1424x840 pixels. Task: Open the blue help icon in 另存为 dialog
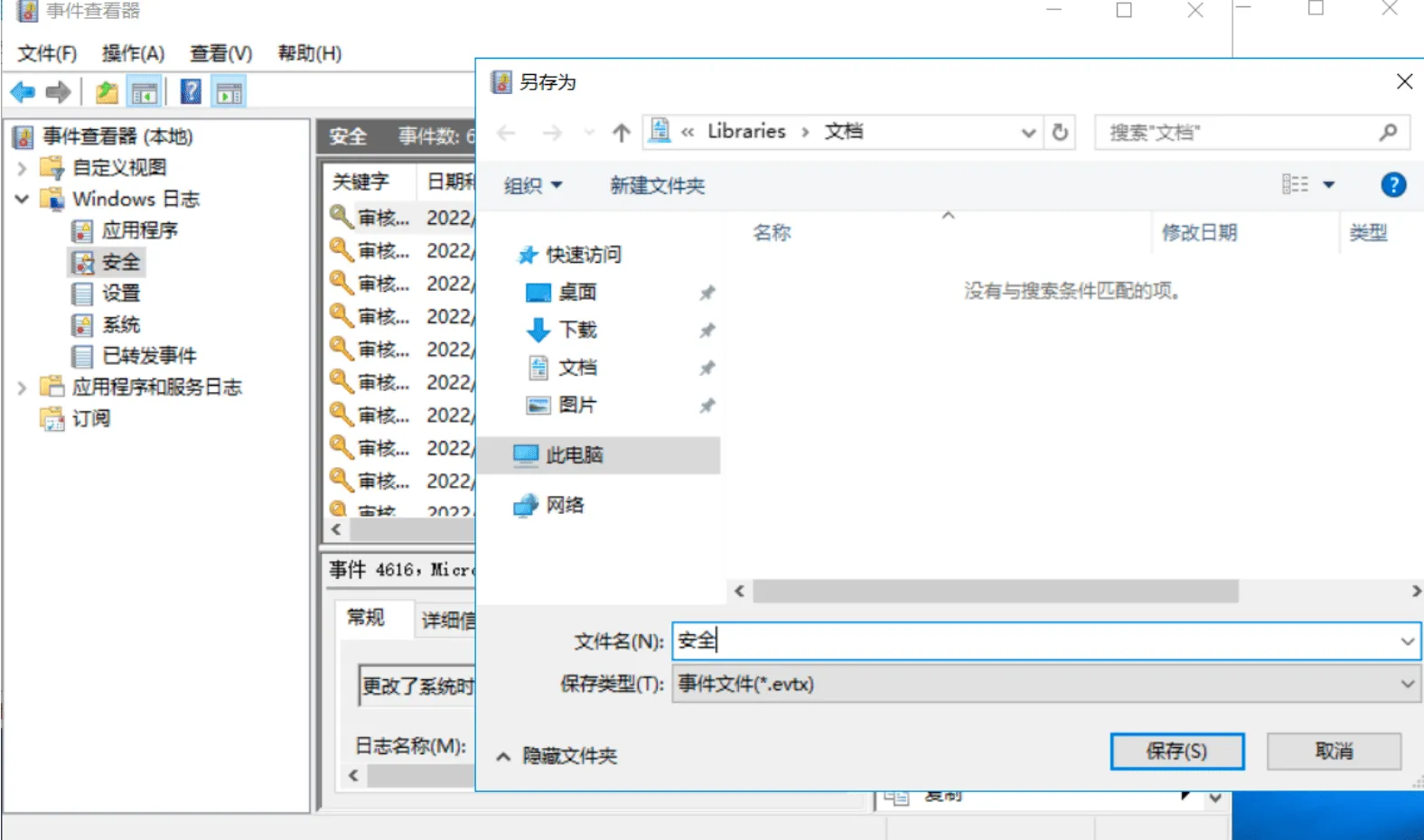point(1393,185)
